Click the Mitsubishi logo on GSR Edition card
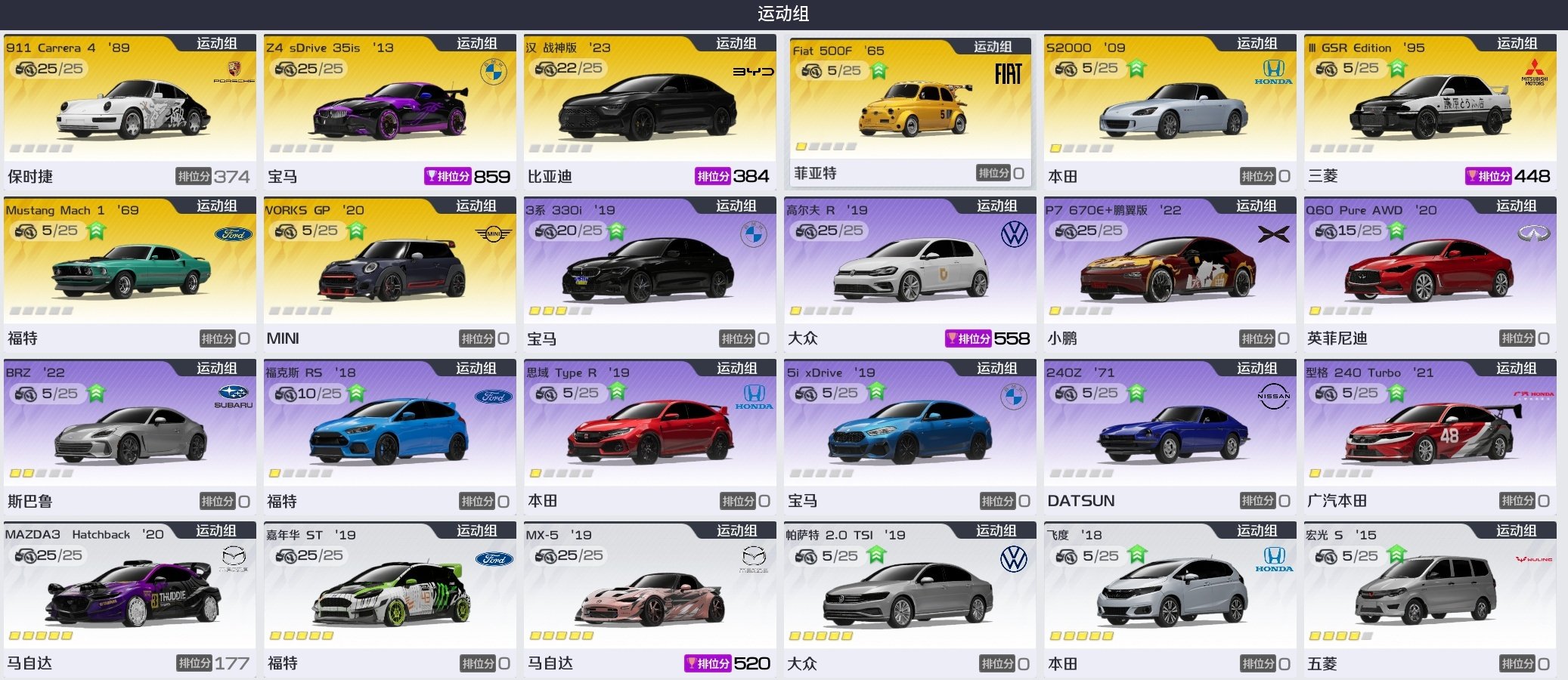Screen dimensions: 1568x680 (1534, 72)
